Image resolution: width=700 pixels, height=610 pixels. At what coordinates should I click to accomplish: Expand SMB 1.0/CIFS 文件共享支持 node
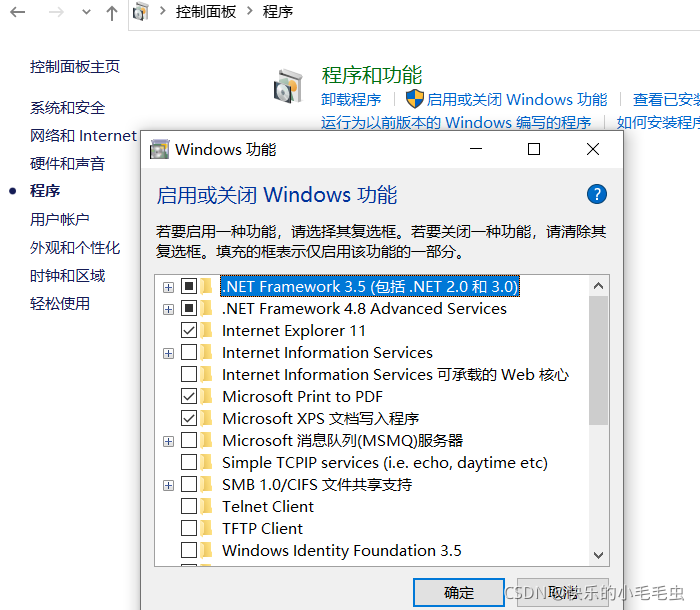tap(168, 485)
